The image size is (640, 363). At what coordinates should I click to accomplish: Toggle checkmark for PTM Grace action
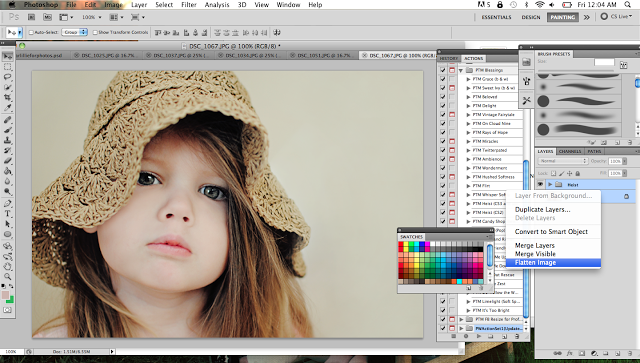443,79
